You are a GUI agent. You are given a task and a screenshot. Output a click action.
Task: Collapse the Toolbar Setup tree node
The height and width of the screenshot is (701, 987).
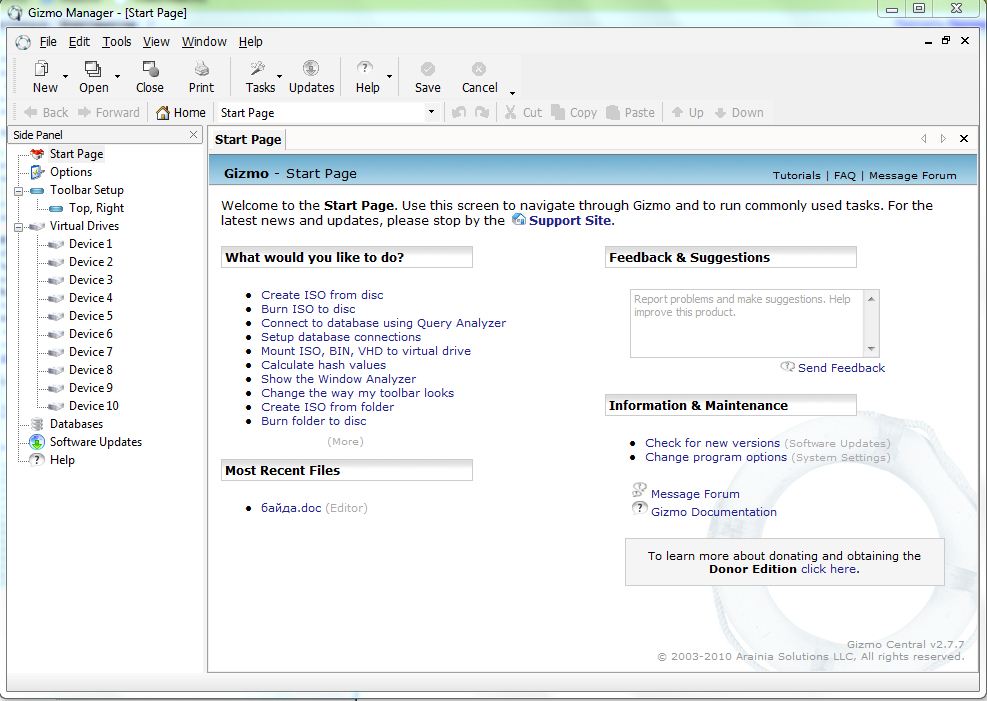[18, 190]
